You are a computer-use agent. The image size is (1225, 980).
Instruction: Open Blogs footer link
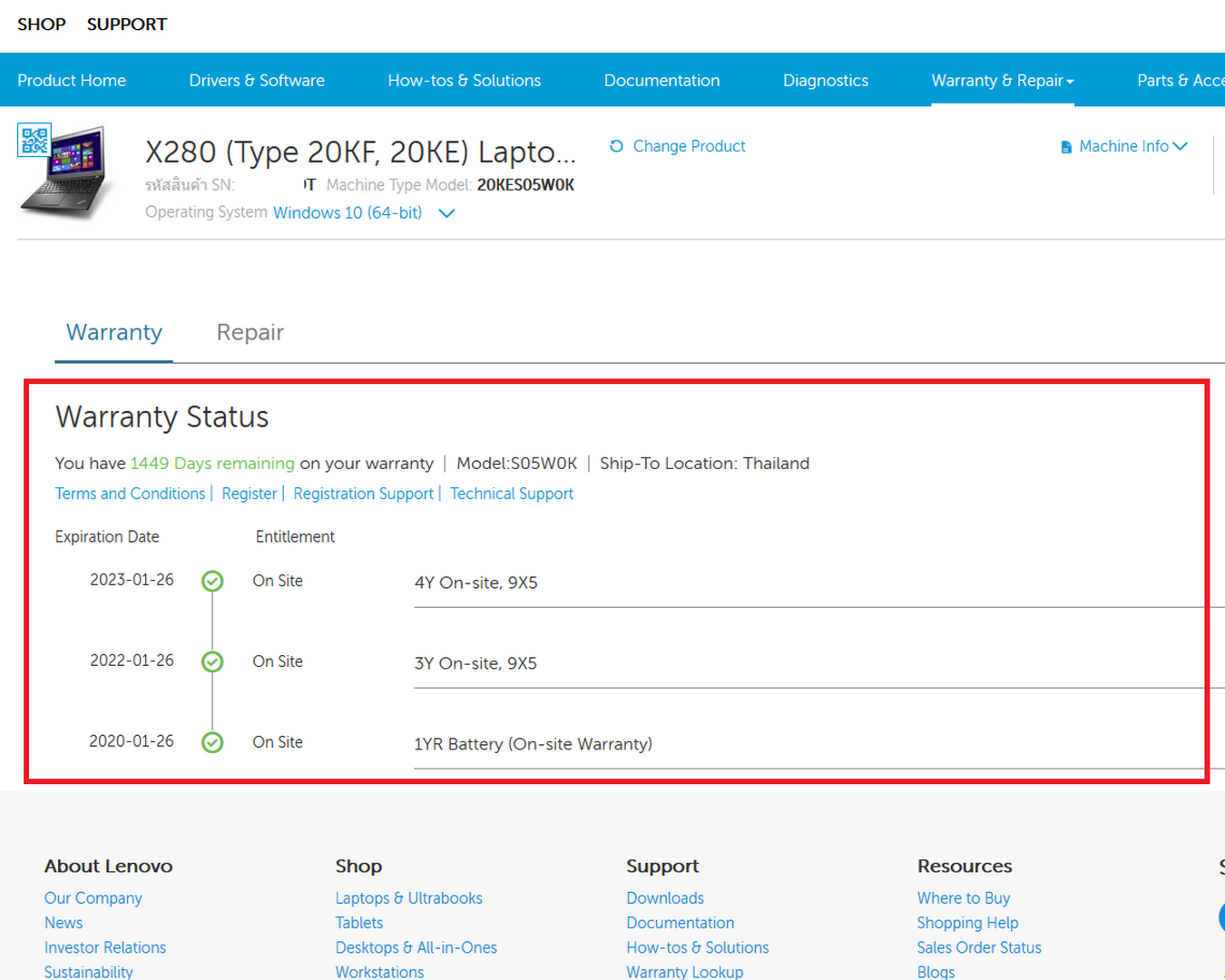click(x=936, y=972)
